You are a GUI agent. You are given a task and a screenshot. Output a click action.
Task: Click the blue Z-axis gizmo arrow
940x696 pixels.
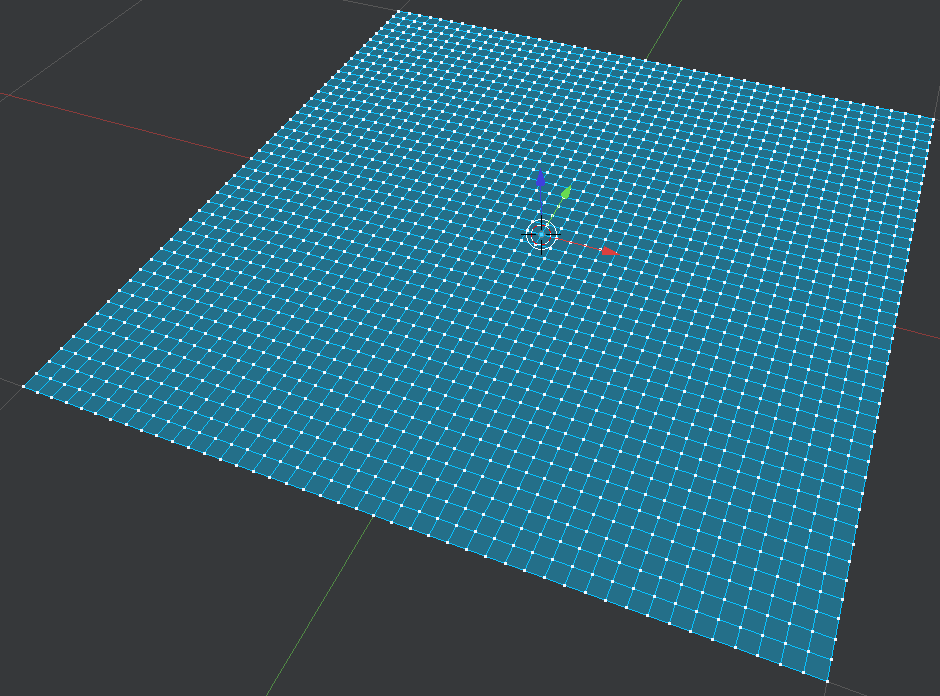click(x=541, y=179)
